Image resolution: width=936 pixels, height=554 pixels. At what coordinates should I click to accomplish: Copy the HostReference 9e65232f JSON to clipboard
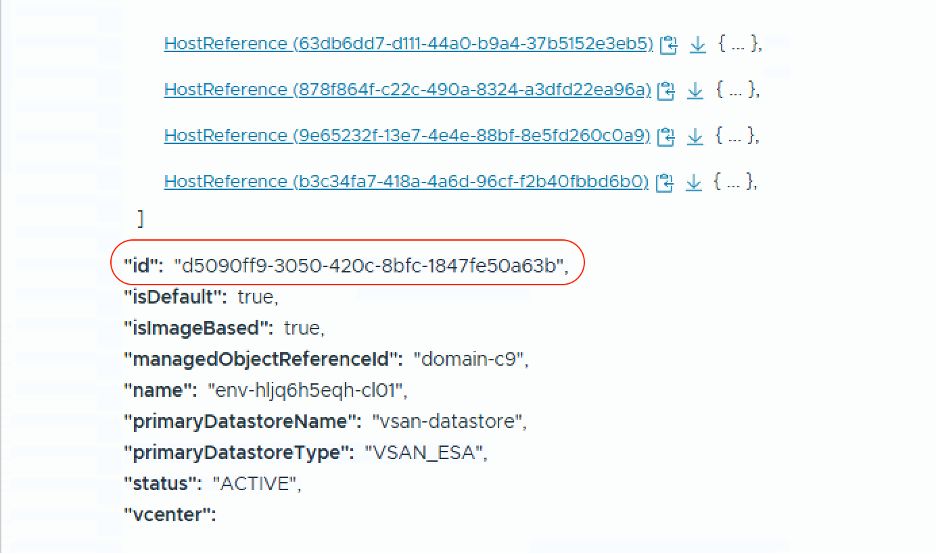pos(667,136)
